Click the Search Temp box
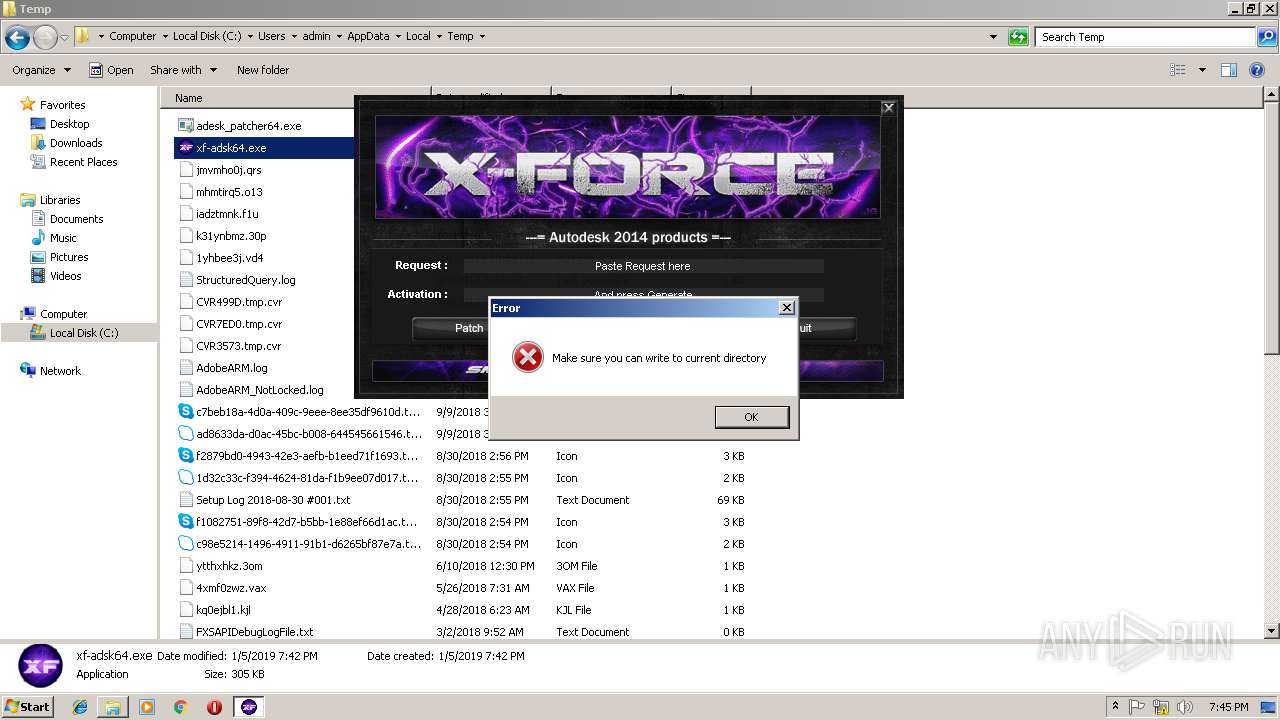The height and width of the screenshot is (720, 1280). coord(1145,37)
